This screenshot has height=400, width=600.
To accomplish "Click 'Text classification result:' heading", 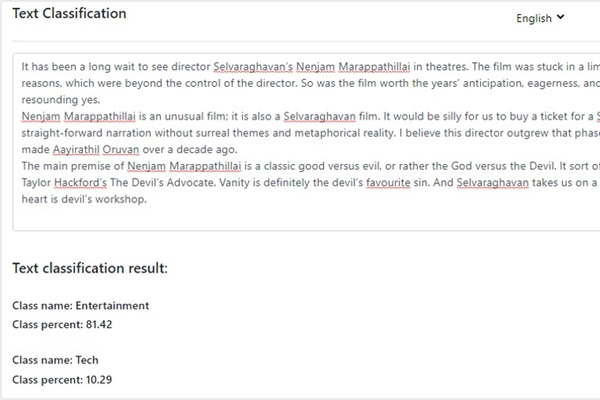I will [90, 268].
